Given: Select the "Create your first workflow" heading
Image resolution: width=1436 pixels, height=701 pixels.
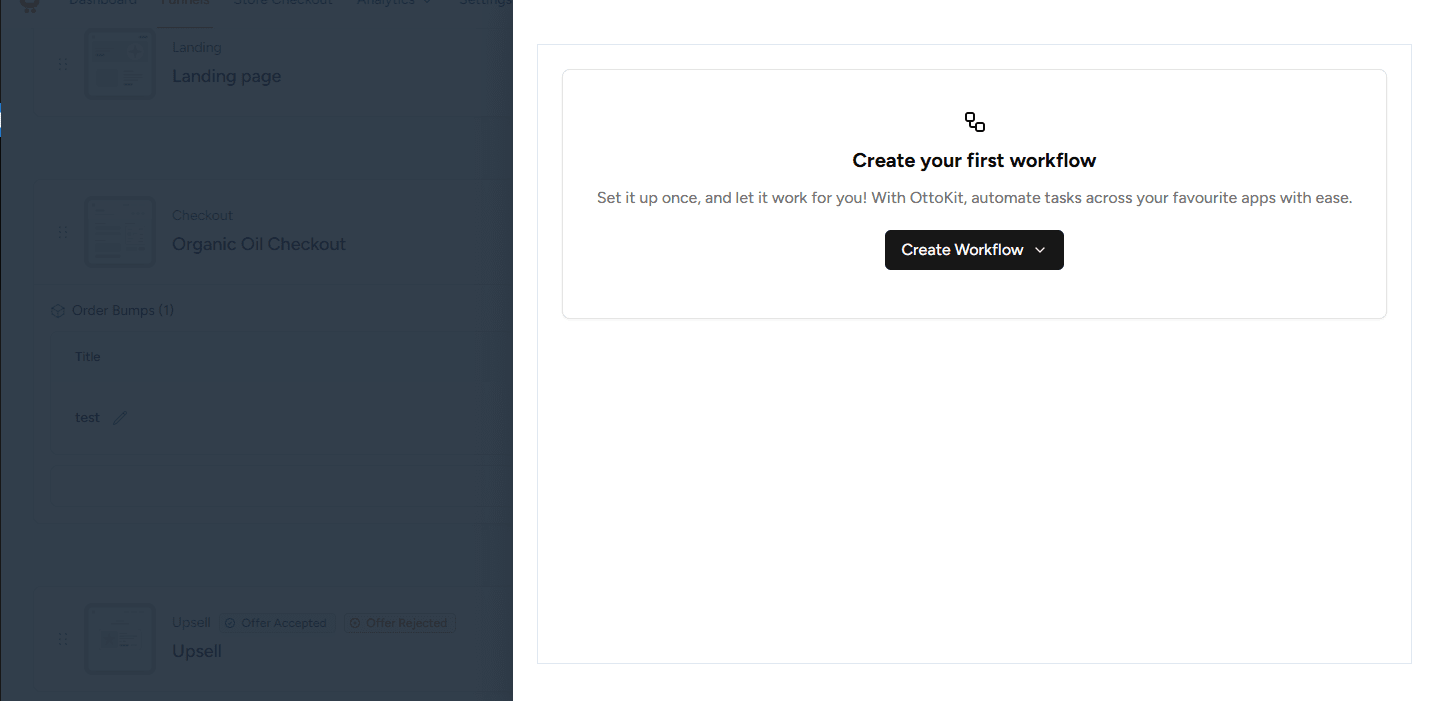Looking at the screenshot, I should click(974, 160).
